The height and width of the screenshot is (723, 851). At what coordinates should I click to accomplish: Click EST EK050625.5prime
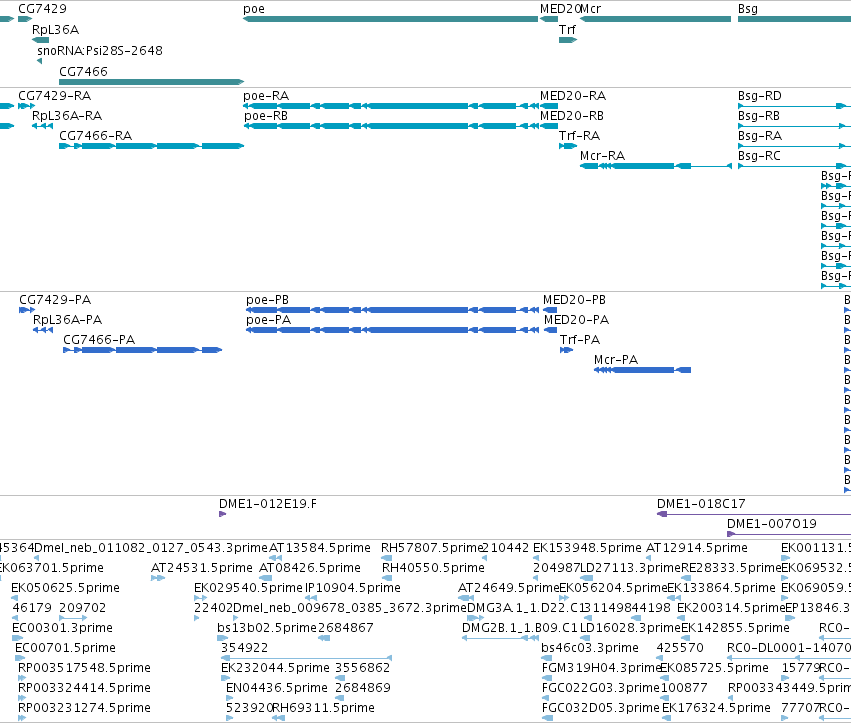pos(65,588)
